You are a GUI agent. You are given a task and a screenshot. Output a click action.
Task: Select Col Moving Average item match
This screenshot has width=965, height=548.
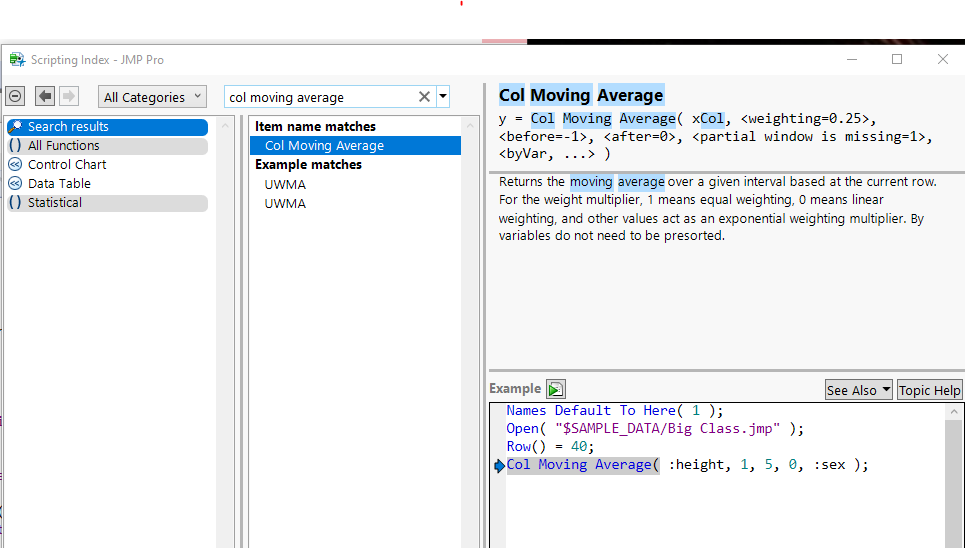coord(324,146)
